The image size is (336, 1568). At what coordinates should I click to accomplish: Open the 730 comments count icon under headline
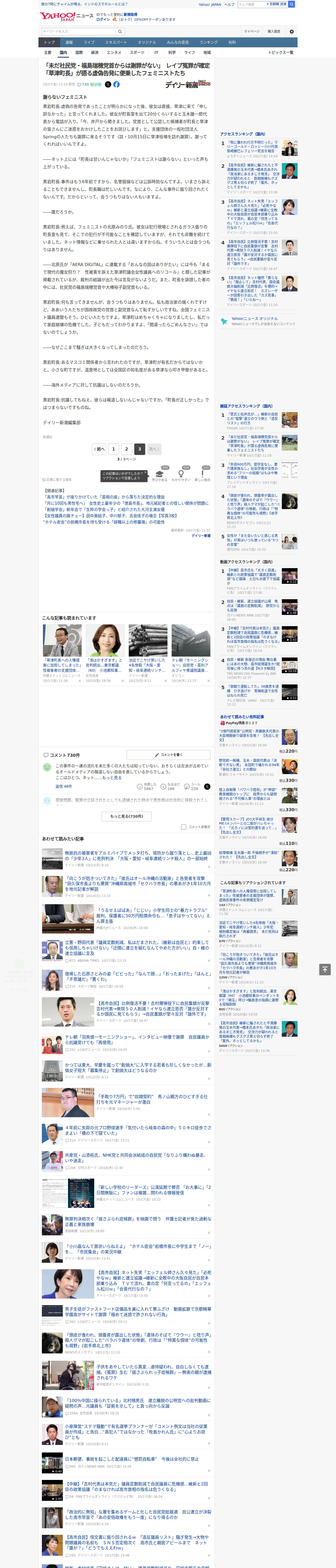tap(83, 85)
